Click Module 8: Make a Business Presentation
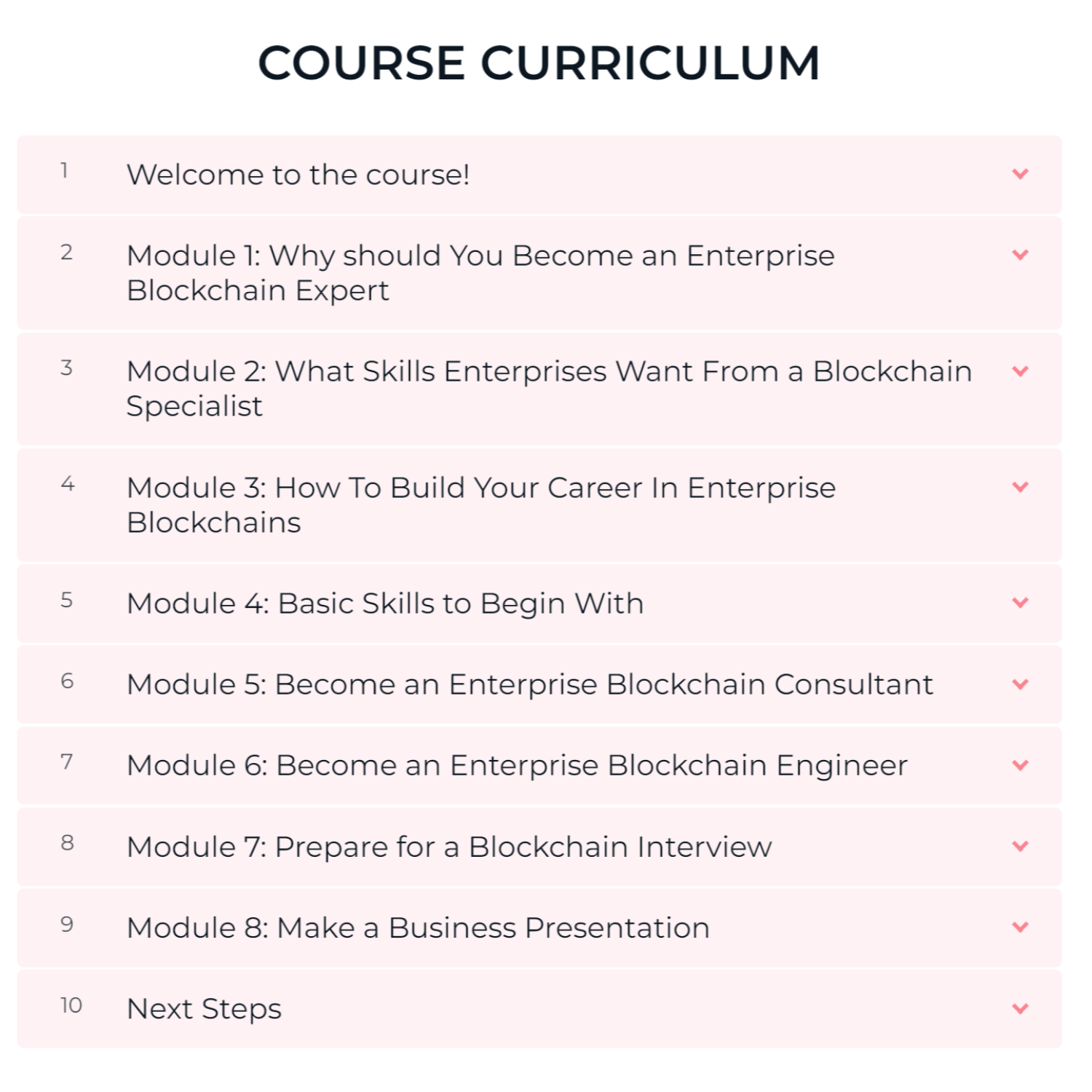1092x1092 pixels. point(418,927)
